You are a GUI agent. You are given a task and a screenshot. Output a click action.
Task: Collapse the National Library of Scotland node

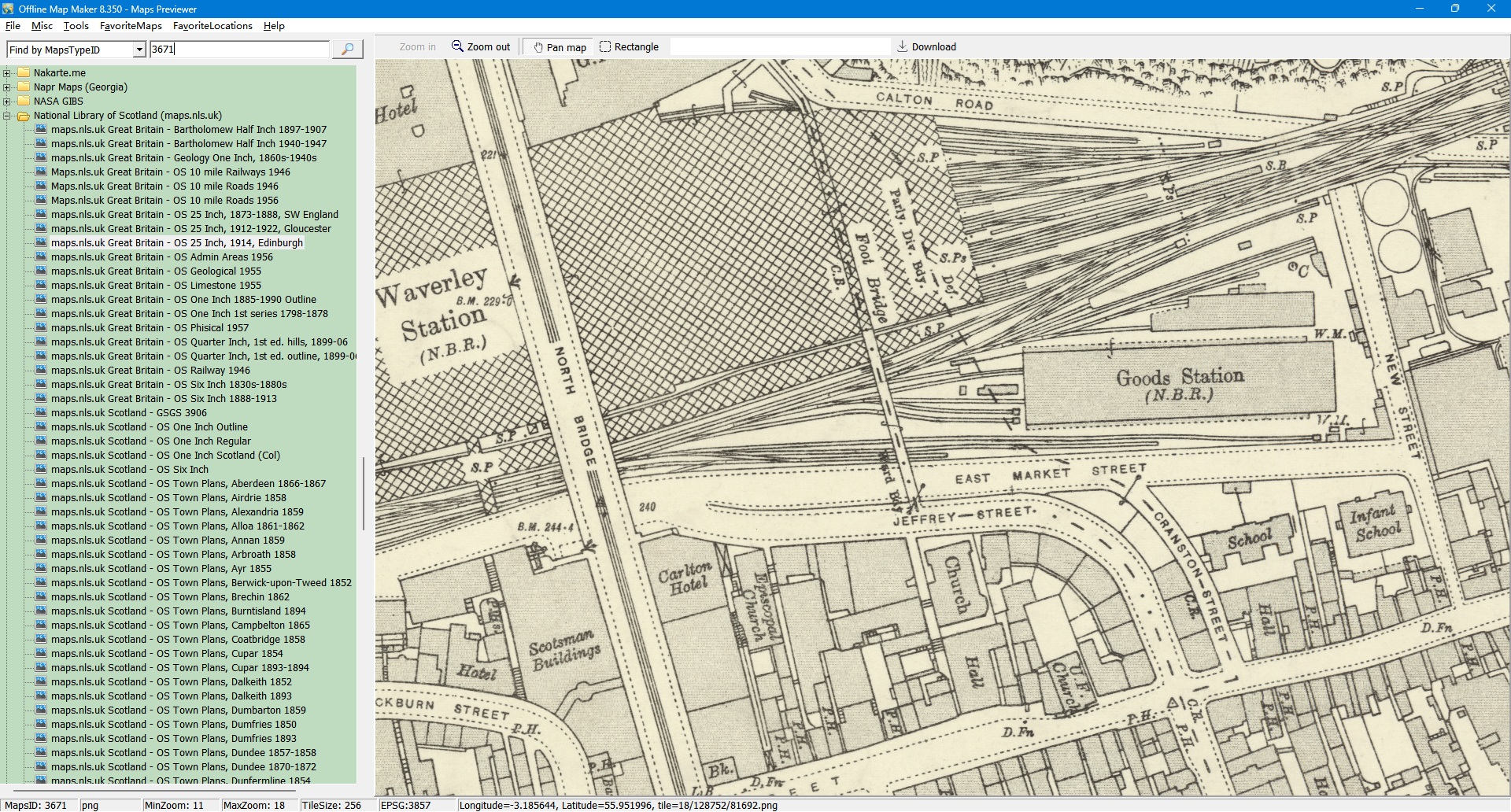7,116
